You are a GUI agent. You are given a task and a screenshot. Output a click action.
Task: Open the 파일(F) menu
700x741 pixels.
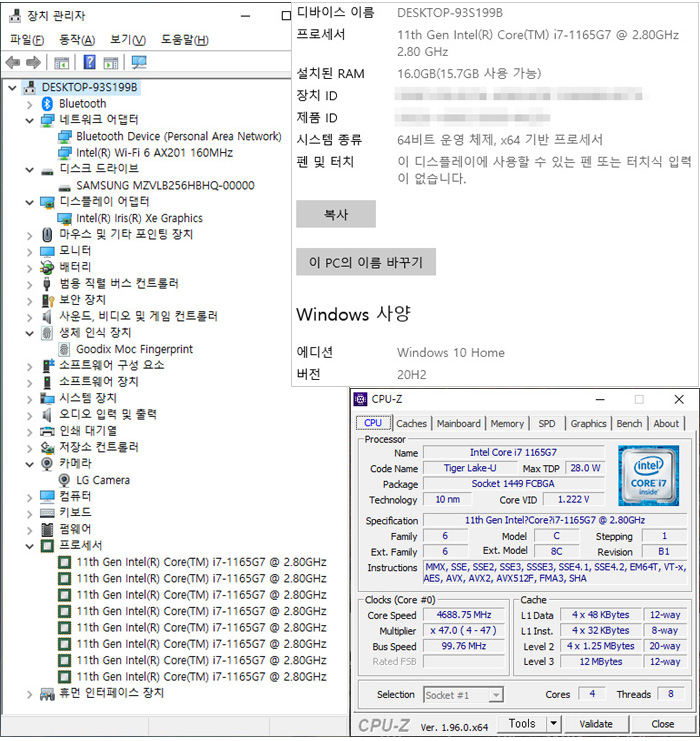26,40
